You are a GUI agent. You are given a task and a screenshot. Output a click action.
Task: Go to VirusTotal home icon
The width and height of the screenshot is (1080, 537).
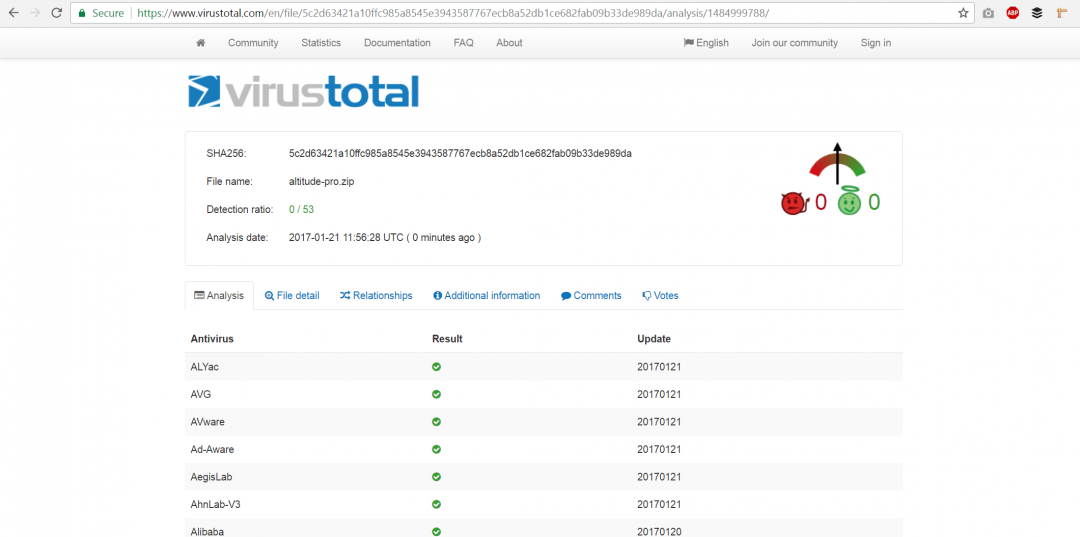(x=200, y=43)
